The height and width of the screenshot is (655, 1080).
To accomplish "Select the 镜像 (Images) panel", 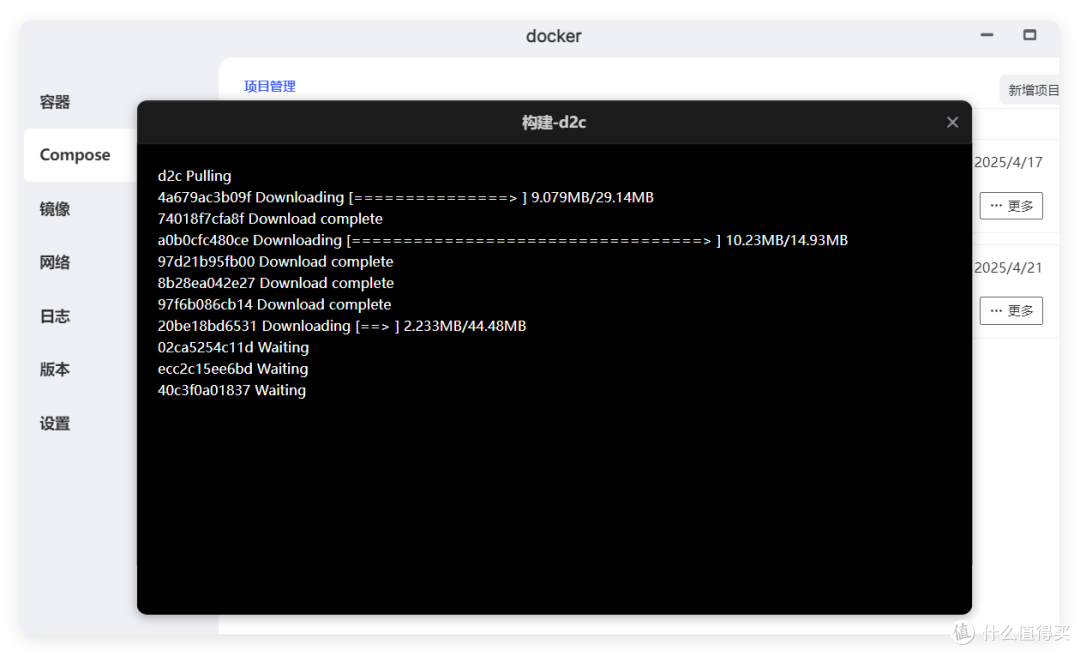I will pyautogui.click(x=54, y=208).
